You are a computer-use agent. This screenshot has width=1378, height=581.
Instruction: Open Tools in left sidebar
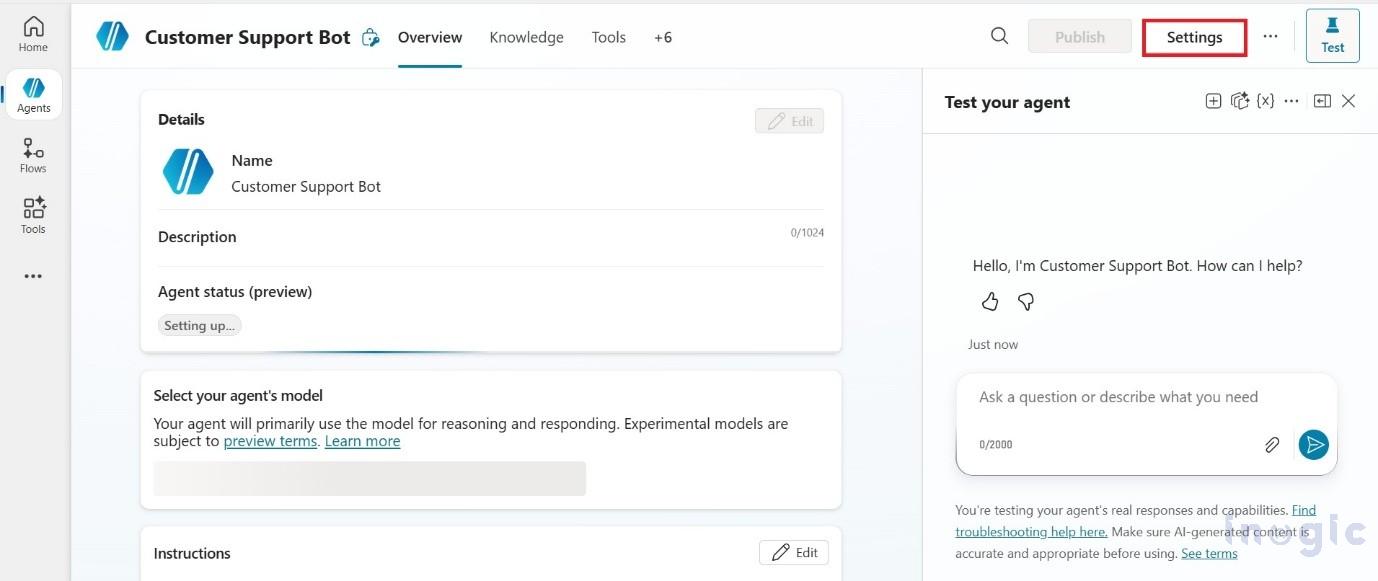[33, 216]
